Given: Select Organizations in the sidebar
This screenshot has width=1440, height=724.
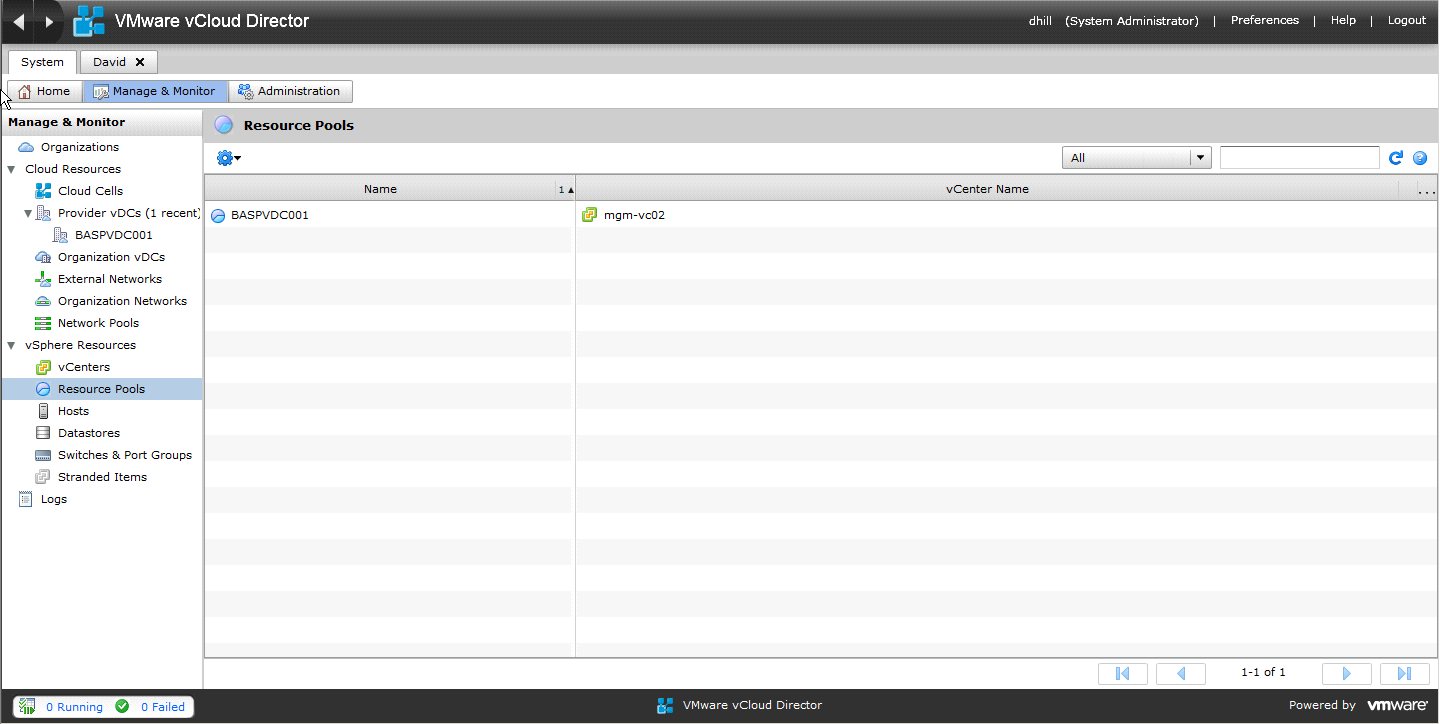Looking at the screenshot, I should (x=80, y=147).
